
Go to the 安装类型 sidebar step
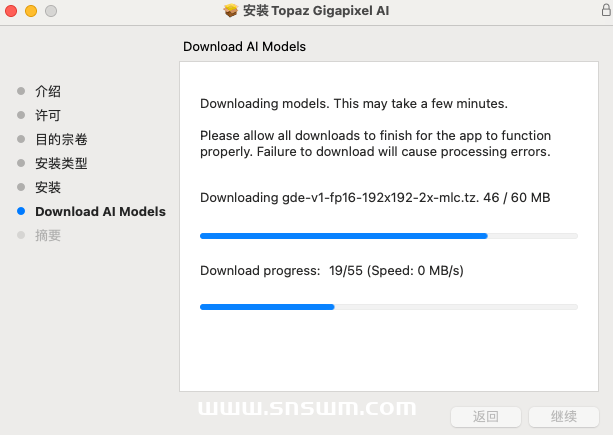tap(61, 163)
